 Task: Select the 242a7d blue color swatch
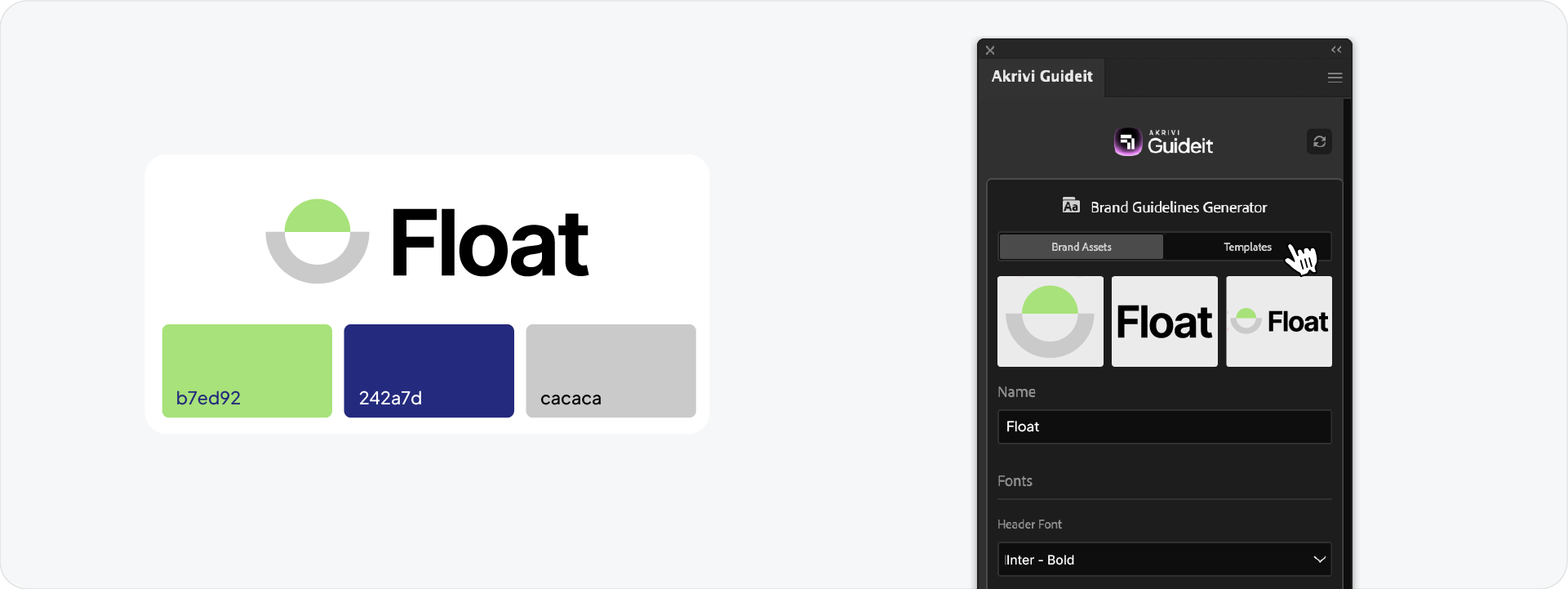point(429,370)
